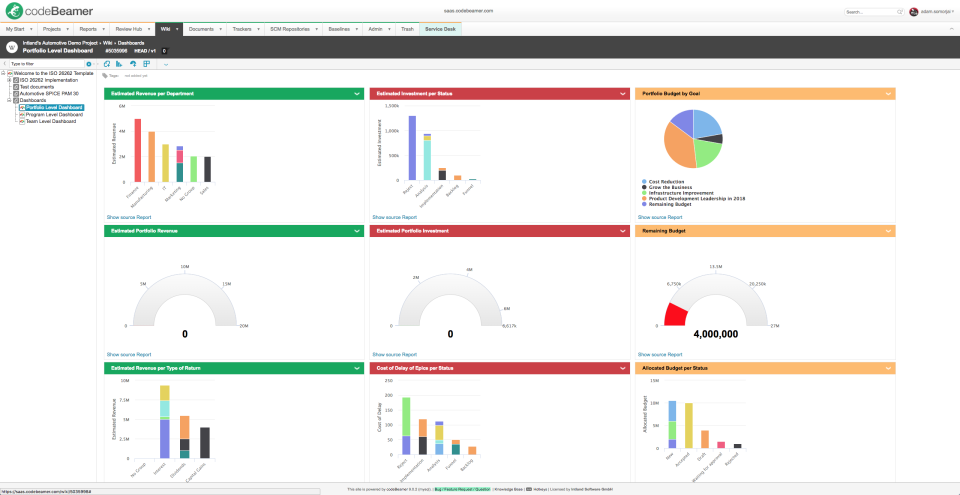Open the adam.somorjai user menu
The width and height of the screenshot is (960, 495).
(x=937, y=11)
